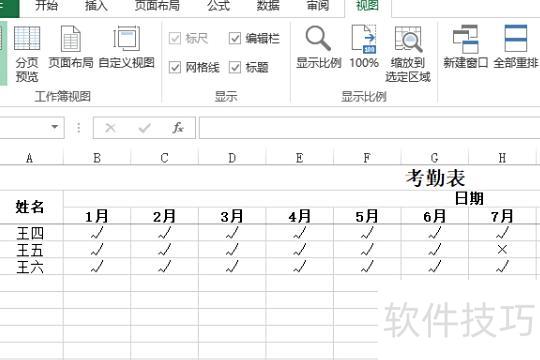Expand the Name Box dropdown arrow

54,127
